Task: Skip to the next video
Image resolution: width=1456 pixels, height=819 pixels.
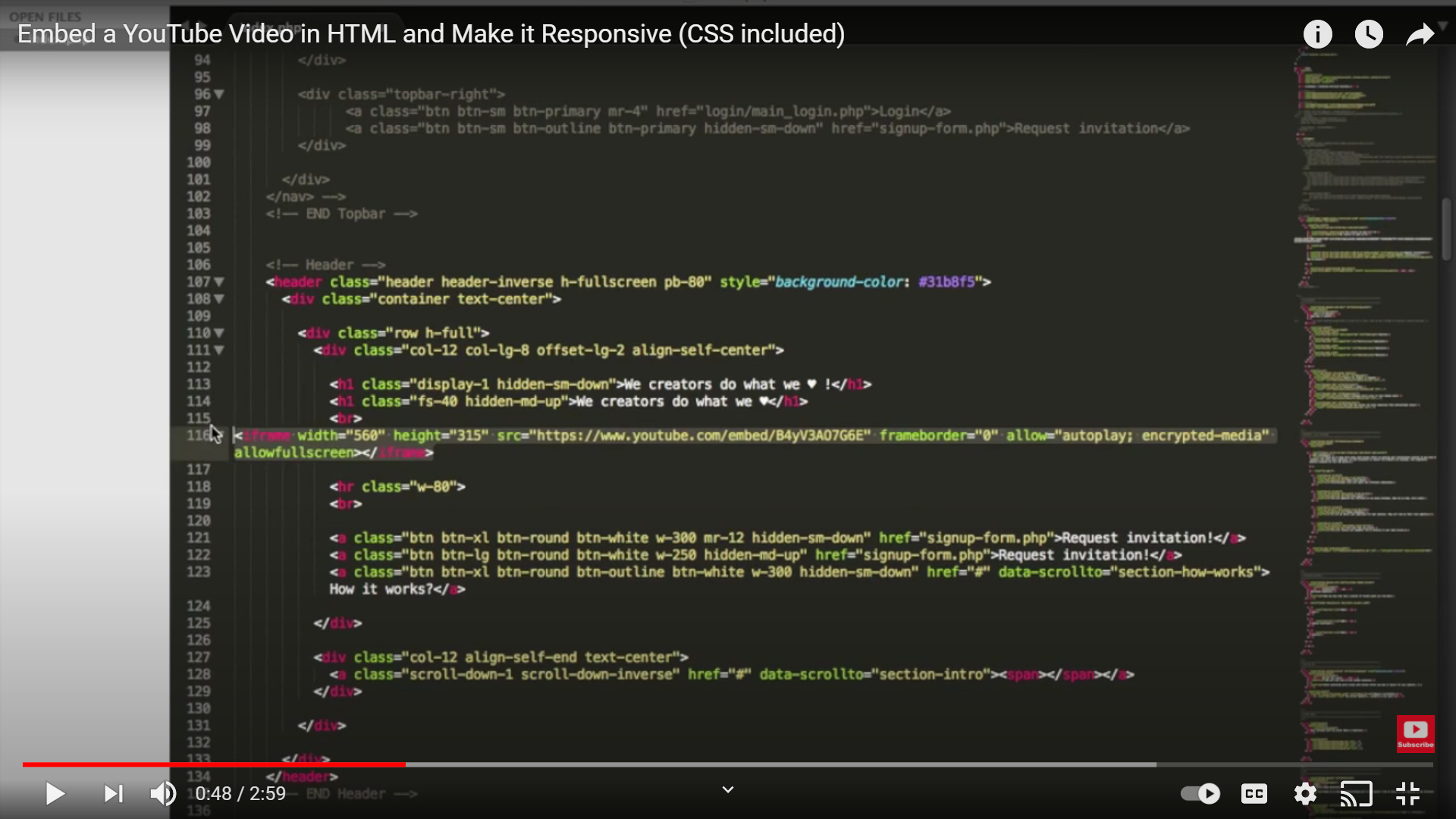Action: click(114, 794)
